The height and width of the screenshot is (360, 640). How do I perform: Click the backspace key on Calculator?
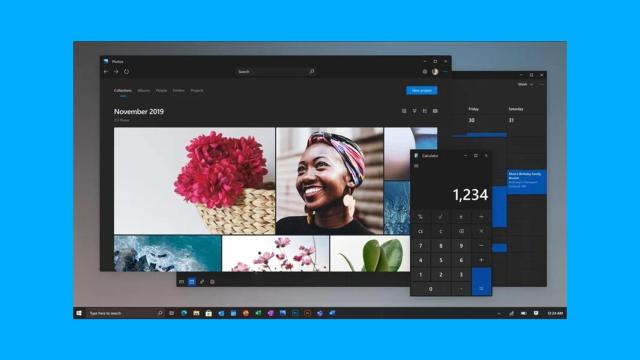point(461,231)
